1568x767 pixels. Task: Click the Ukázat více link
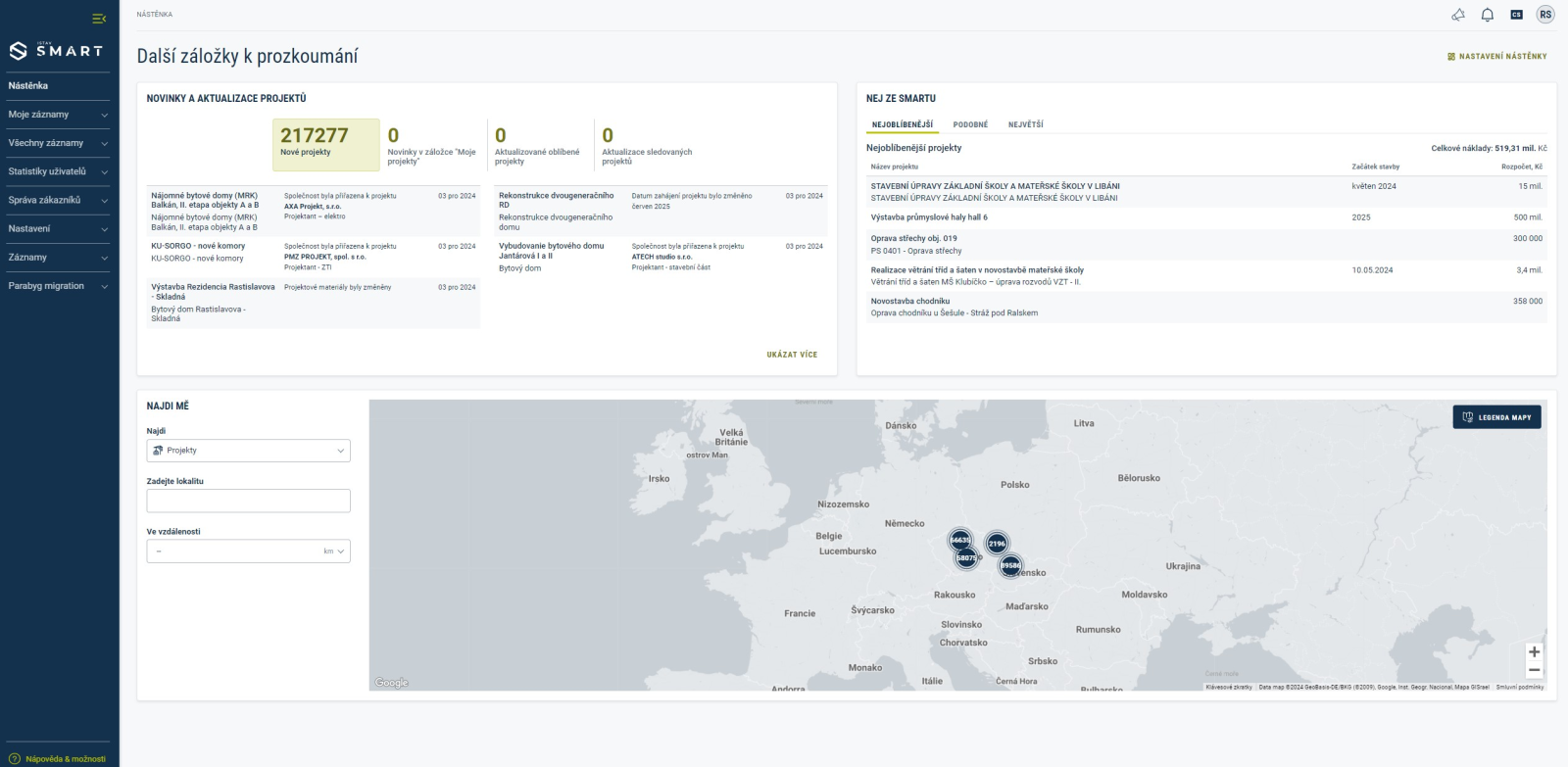point(792,355)
